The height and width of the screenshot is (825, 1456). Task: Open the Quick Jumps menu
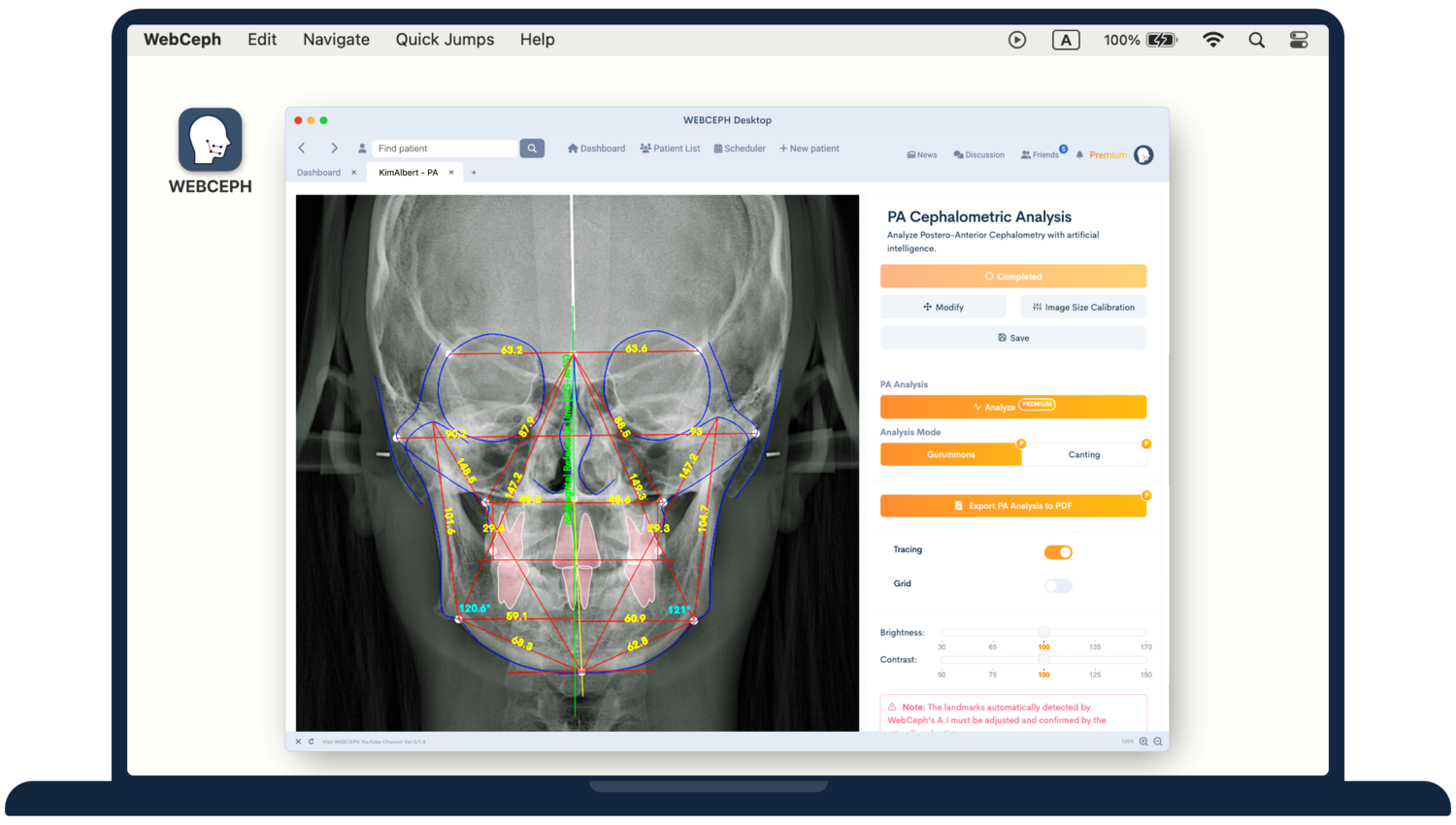(445, 39)
